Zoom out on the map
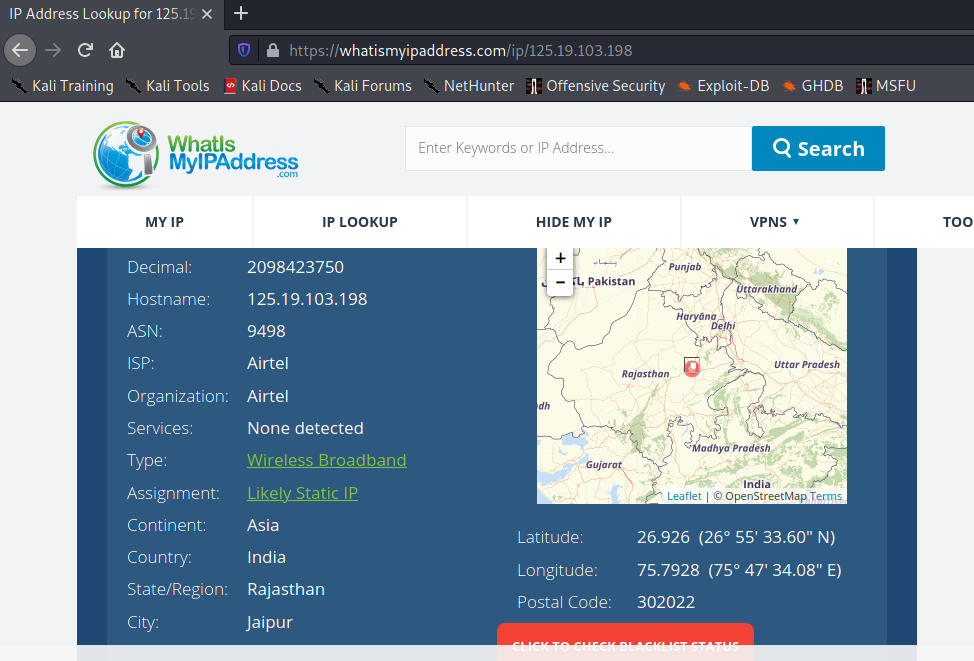This screenshot has width=974, height=661. click(560, 283)
